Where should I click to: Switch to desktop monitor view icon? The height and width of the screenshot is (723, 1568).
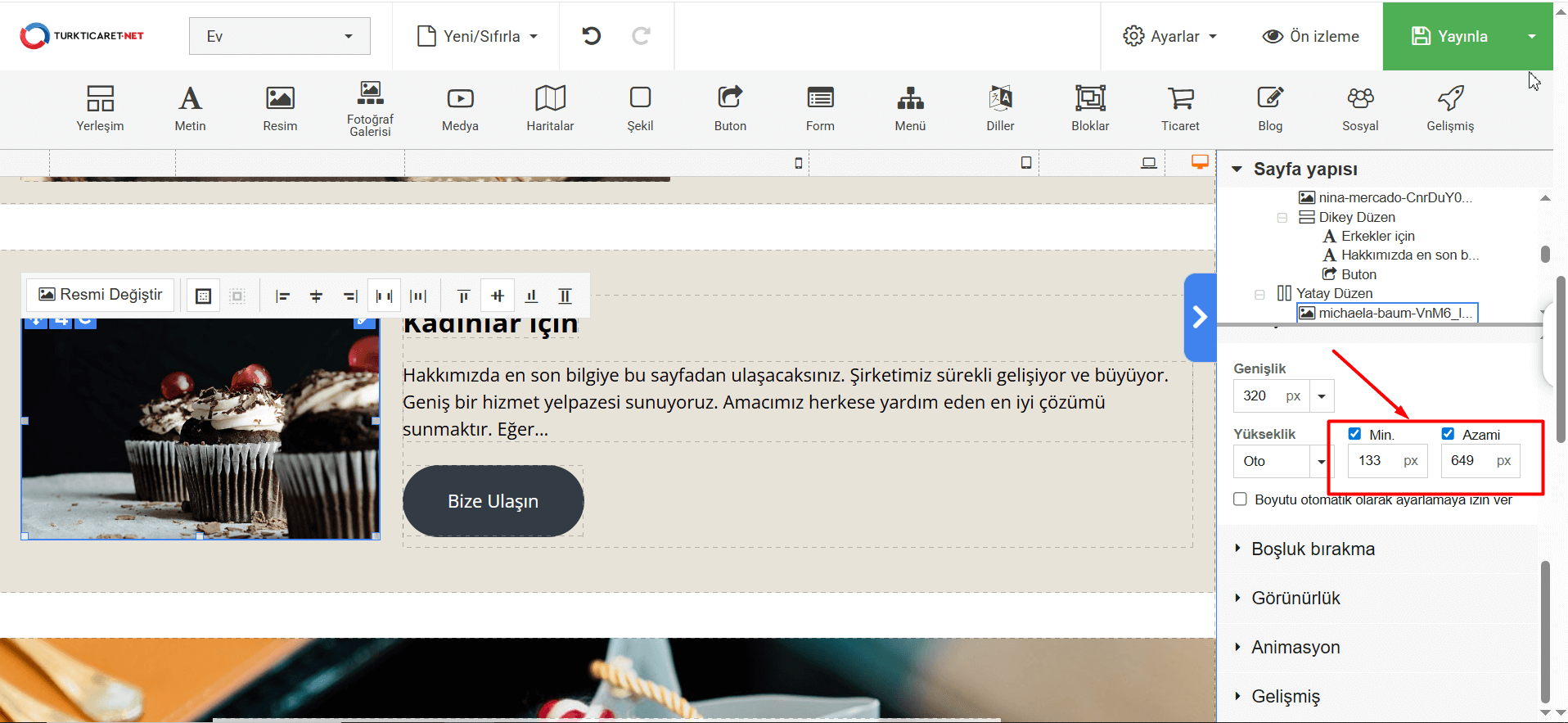tap(1200, 162)
